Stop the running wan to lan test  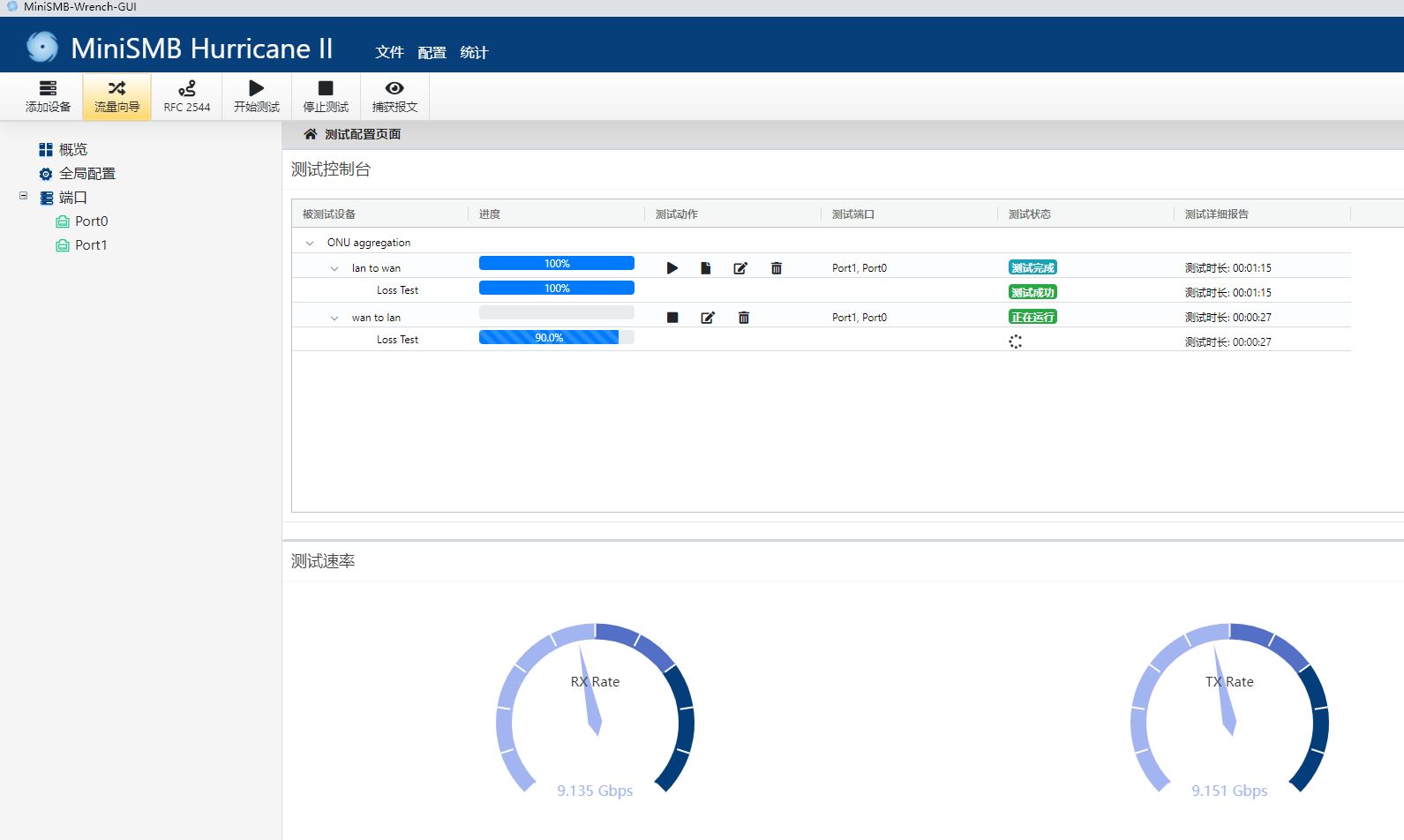[672, 318]
